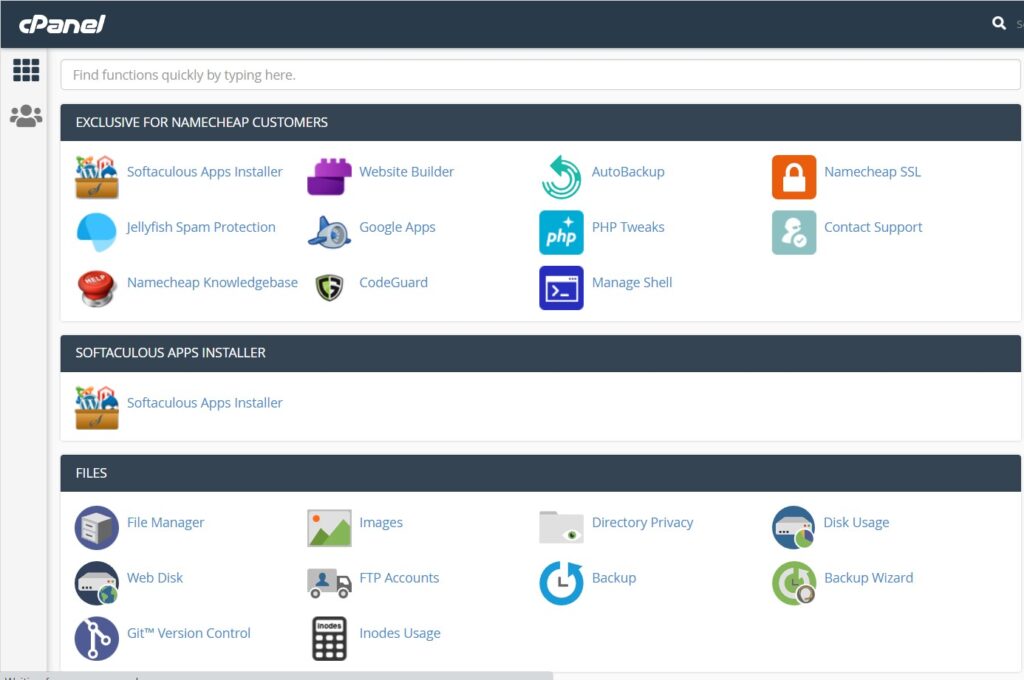
Task: Click the cPanel logo
Action: 62,24
